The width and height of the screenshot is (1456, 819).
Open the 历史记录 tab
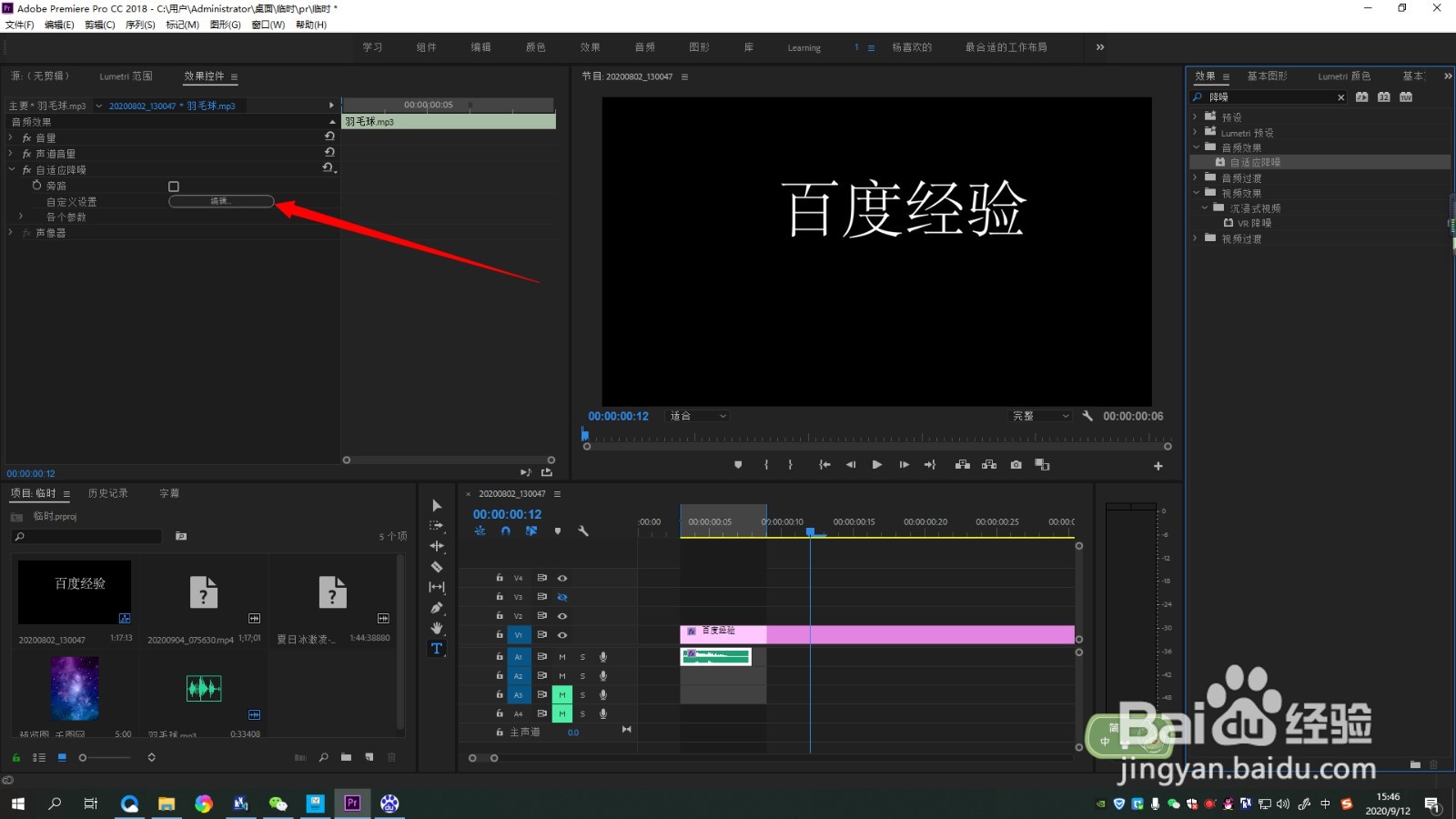pos(107,493)
